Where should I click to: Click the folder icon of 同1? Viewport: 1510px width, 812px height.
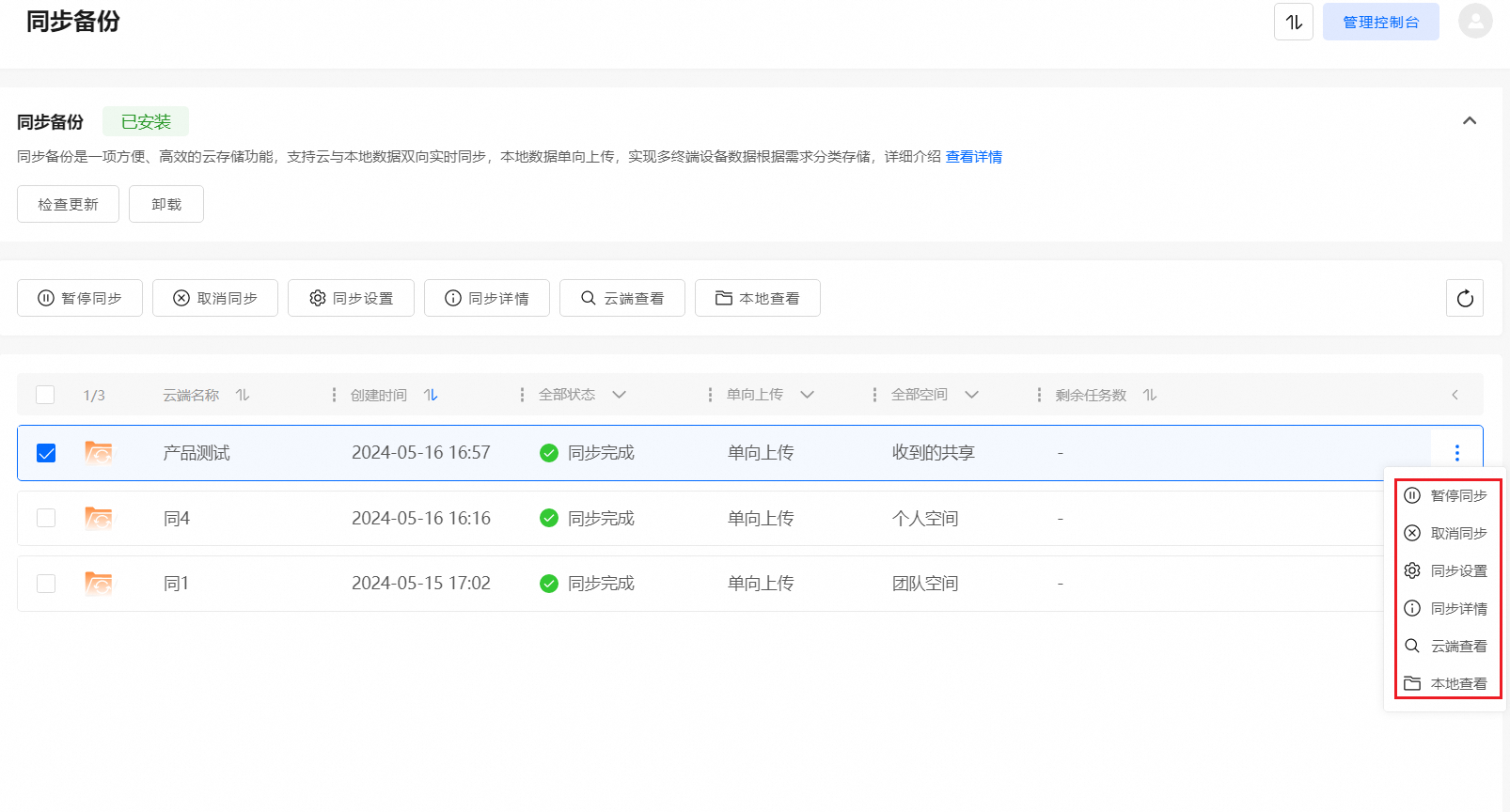point(99,584)
